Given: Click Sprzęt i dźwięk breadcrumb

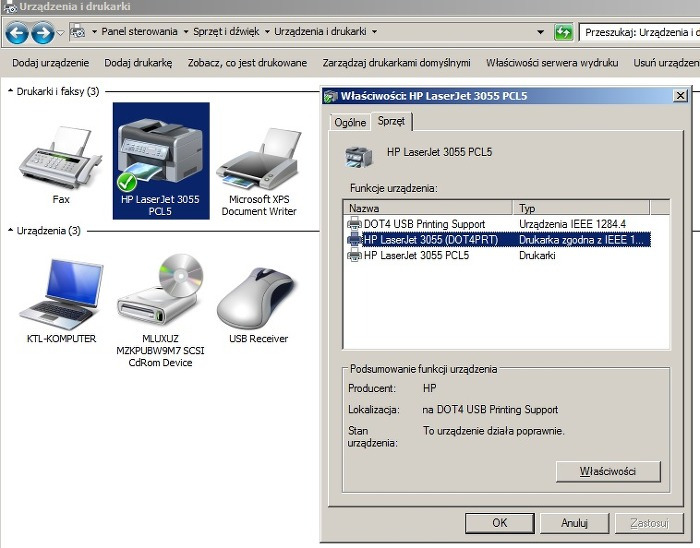Looking at the screenshot, I should 226,32.
